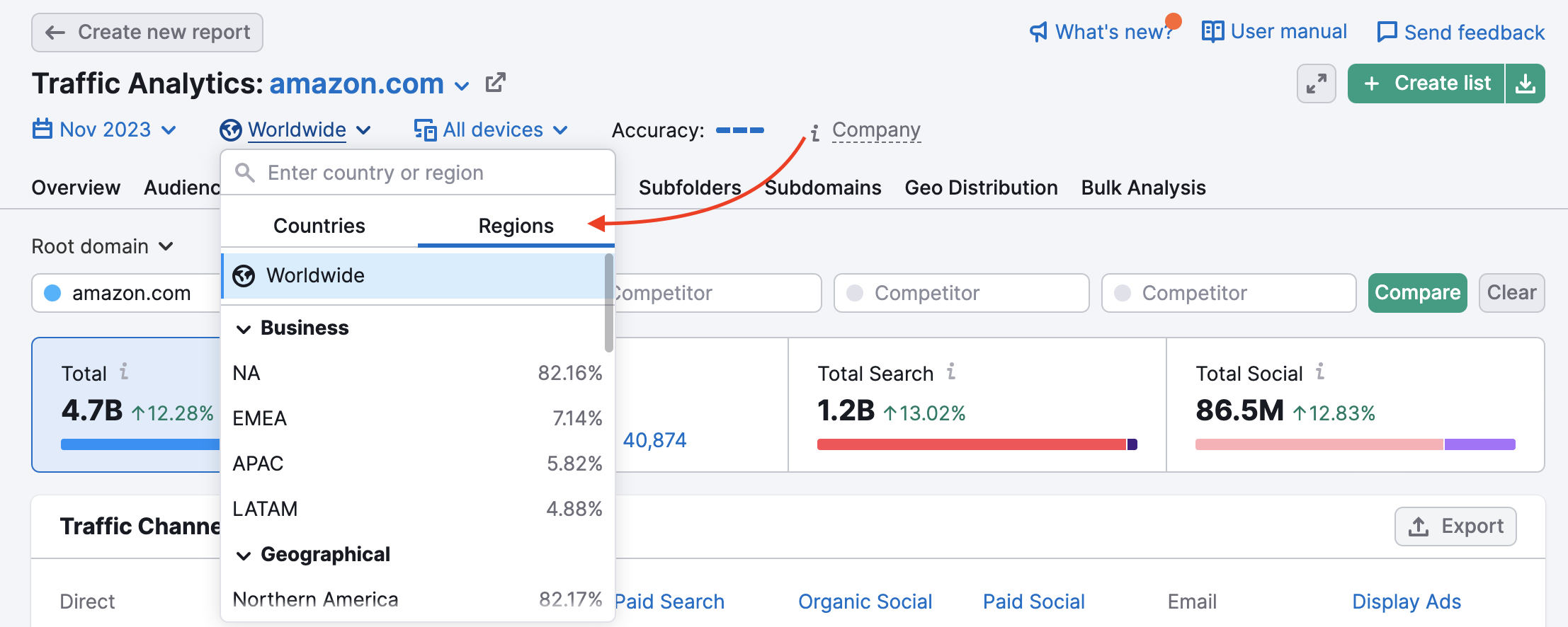
Task: Click the fourth Competitor input field
Action: click(x=1229, y=293)
